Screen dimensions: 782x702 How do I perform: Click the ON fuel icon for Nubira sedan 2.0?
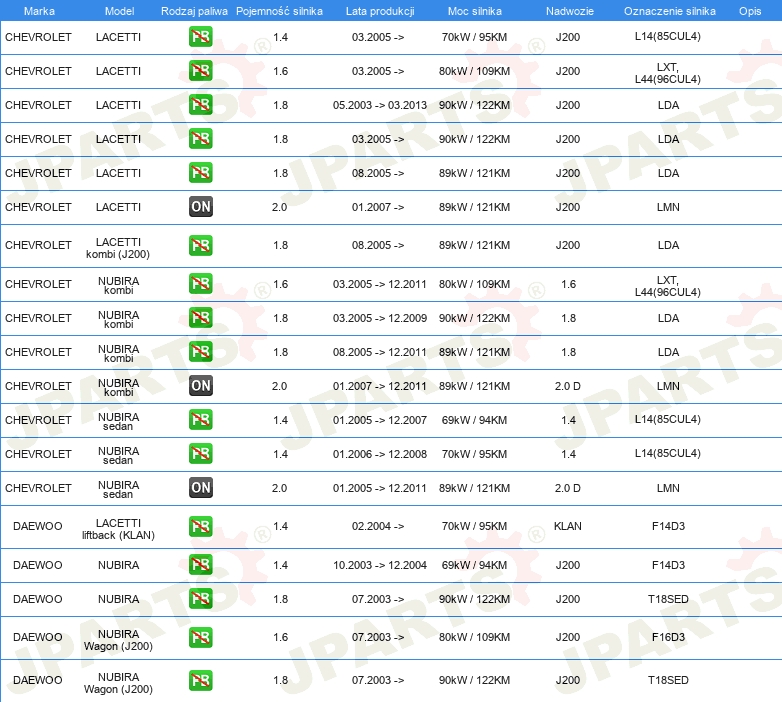(x=200, y=488)
